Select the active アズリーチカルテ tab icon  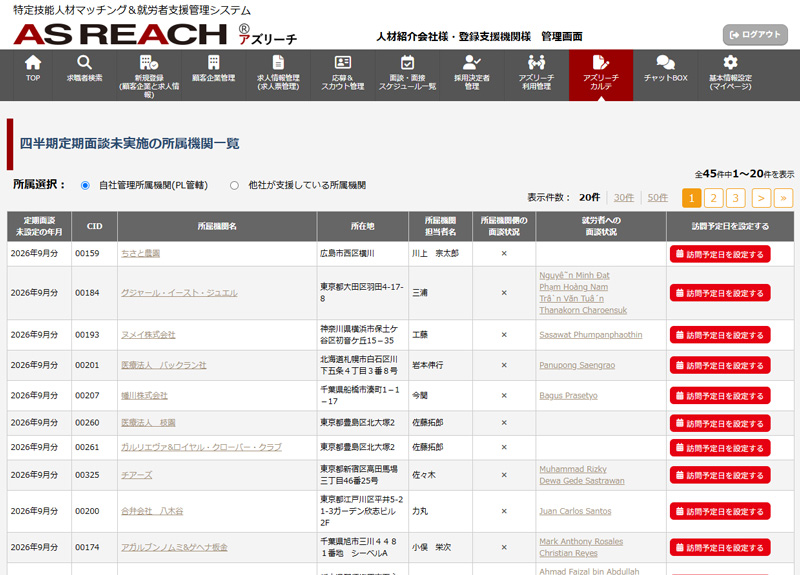pyautogui.click(x=601, y=62)
